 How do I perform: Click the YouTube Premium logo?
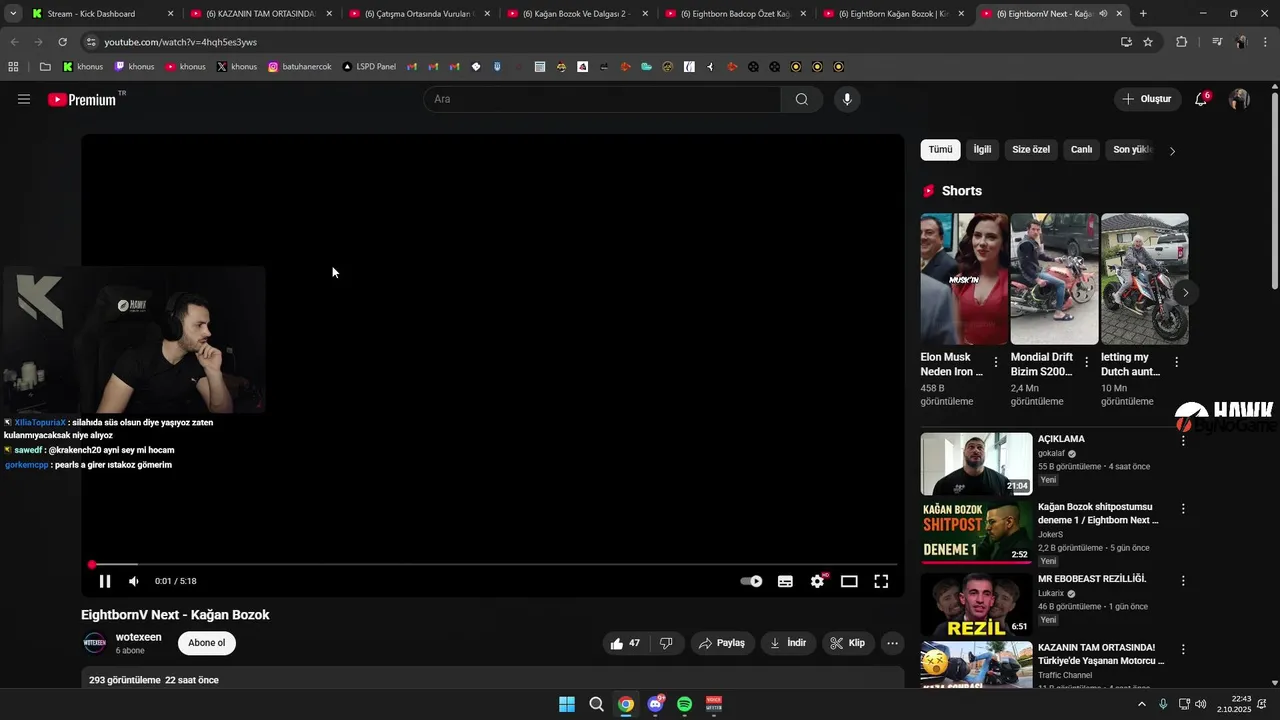(82, 99)
